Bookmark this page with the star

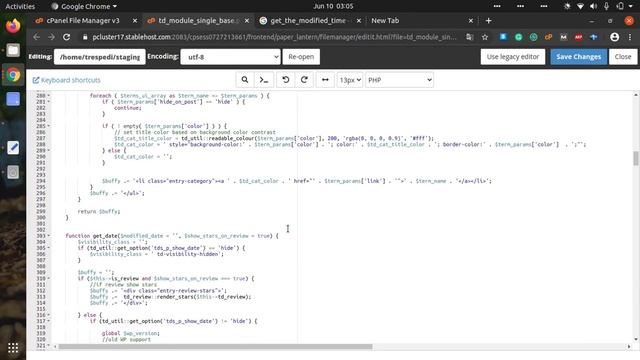click(x=485, y=37)
